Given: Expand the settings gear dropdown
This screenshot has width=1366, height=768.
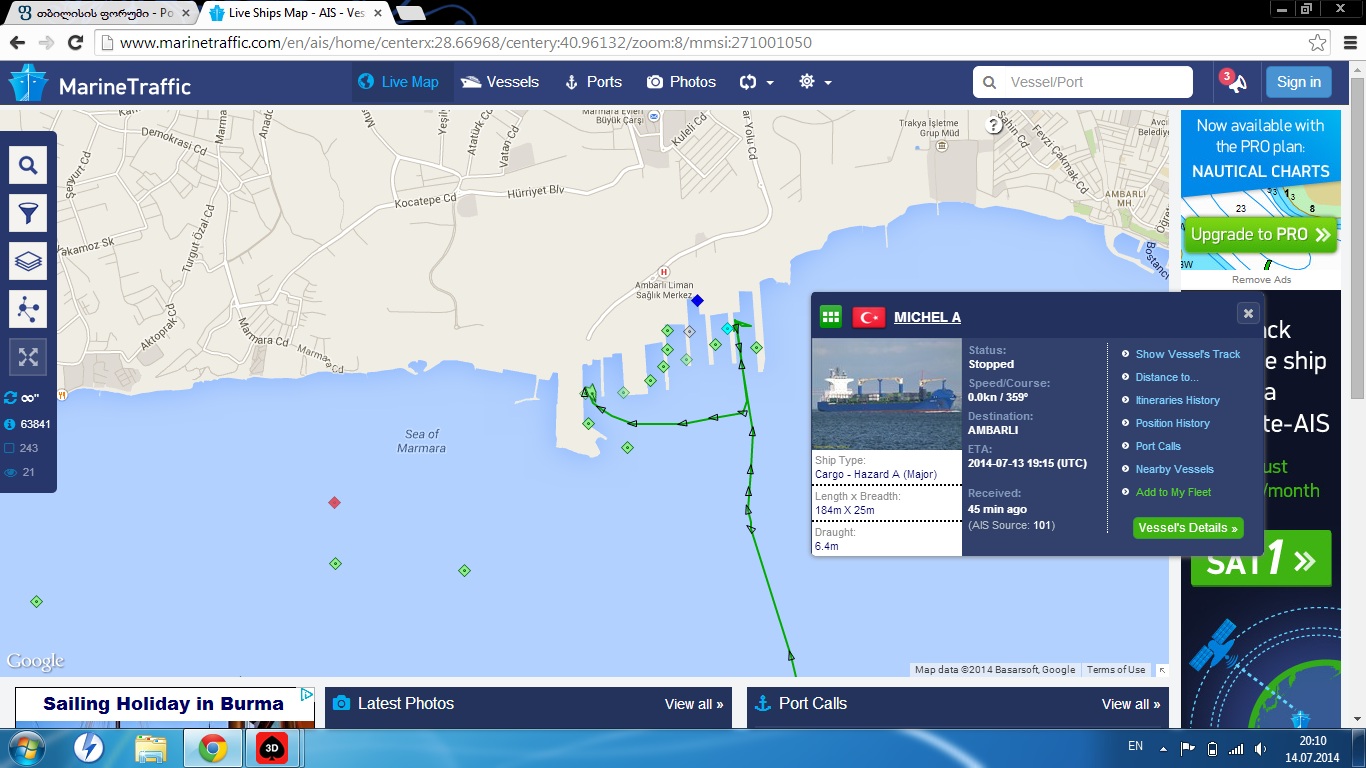Looking at the screenshot, I should pyautogui.click(x=815, y=82).
